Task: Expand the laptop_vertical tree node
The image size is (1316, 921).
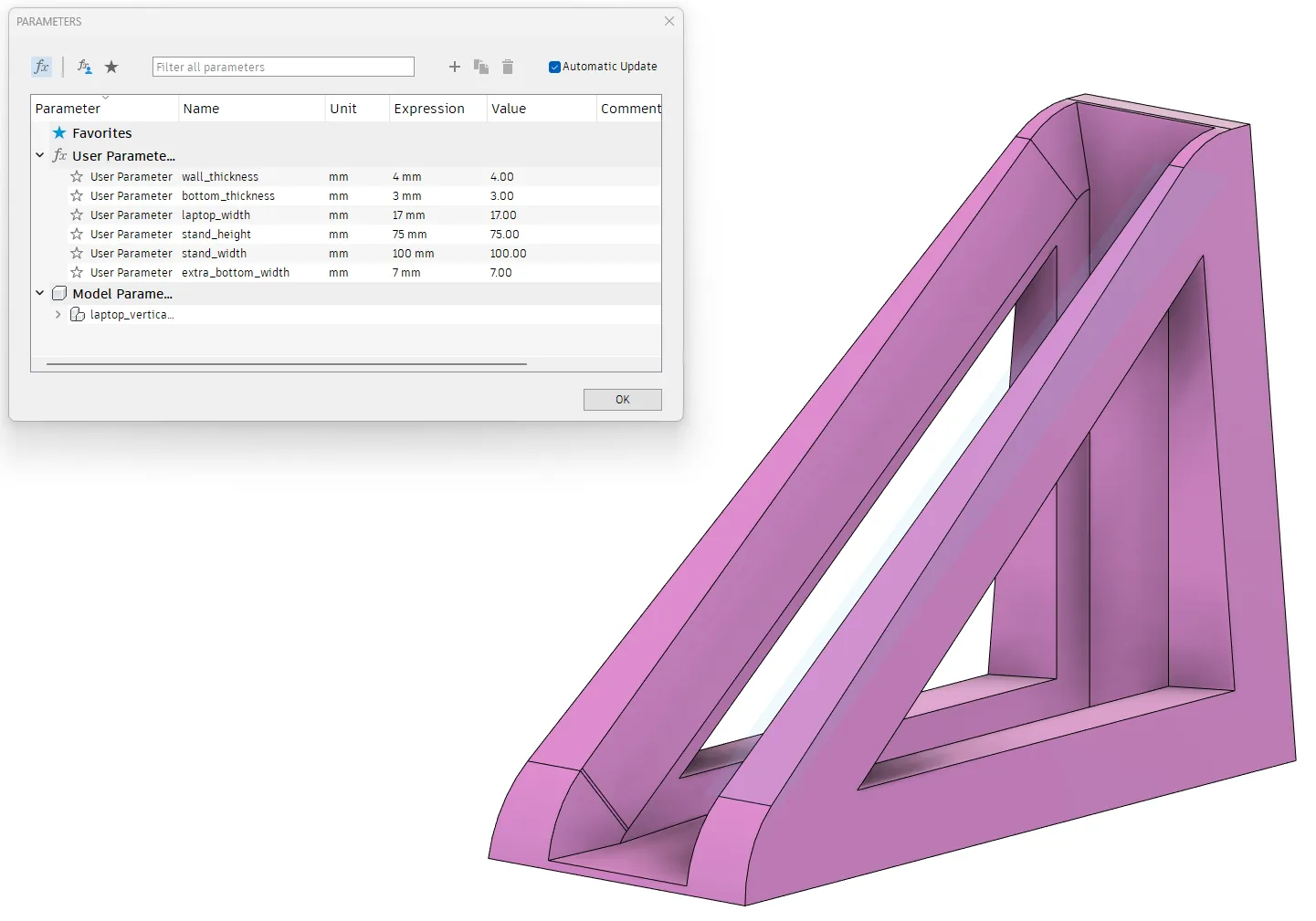Action: pos(58,315)
